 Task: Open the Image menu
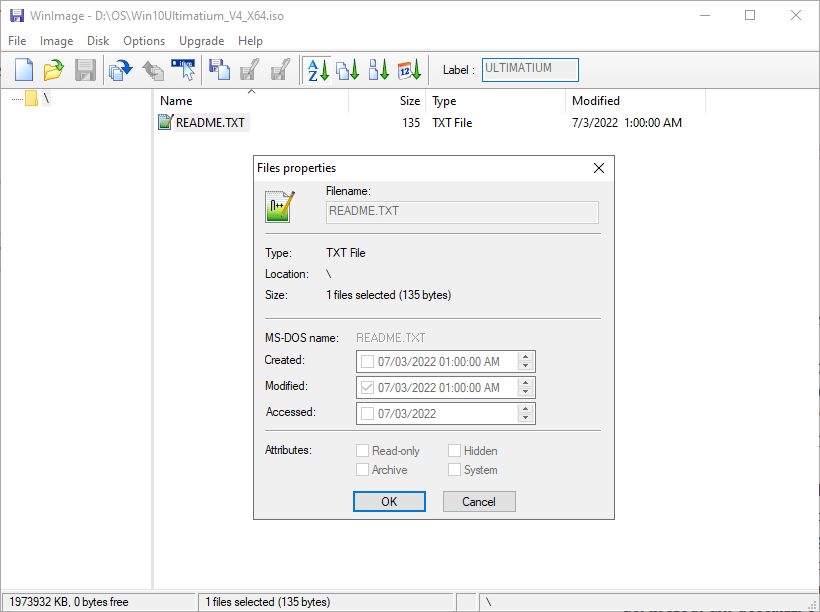pos(56,41)
